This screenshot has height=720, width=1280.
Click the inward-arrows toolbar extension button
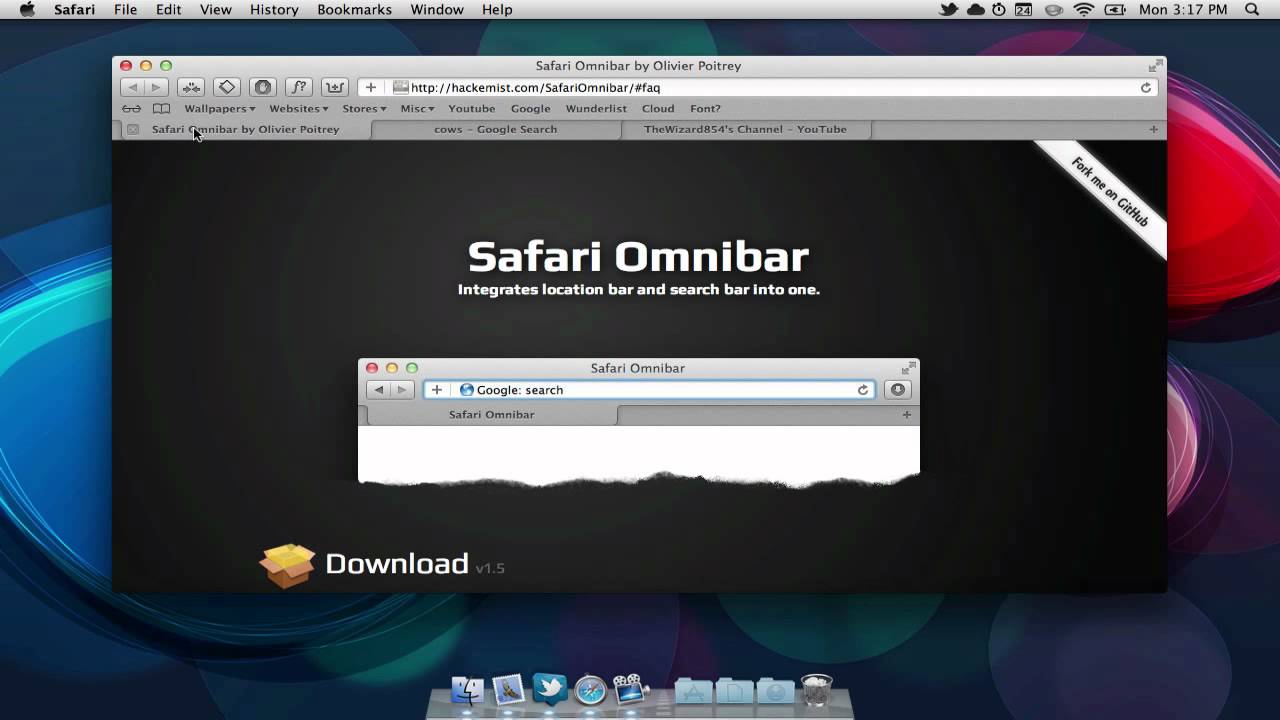click(191, 87)
